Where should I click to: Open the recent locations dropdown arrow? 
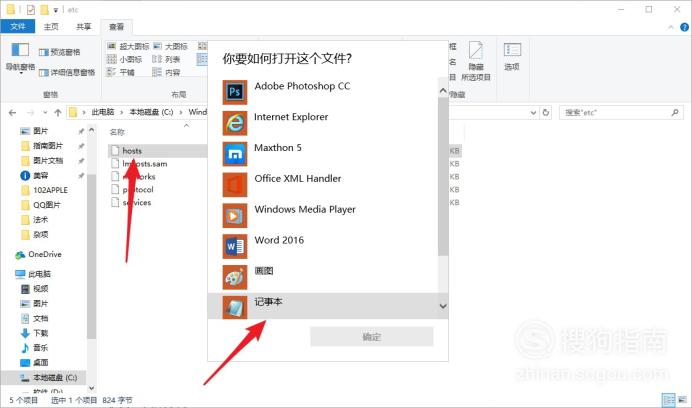(x=45, y=113)
